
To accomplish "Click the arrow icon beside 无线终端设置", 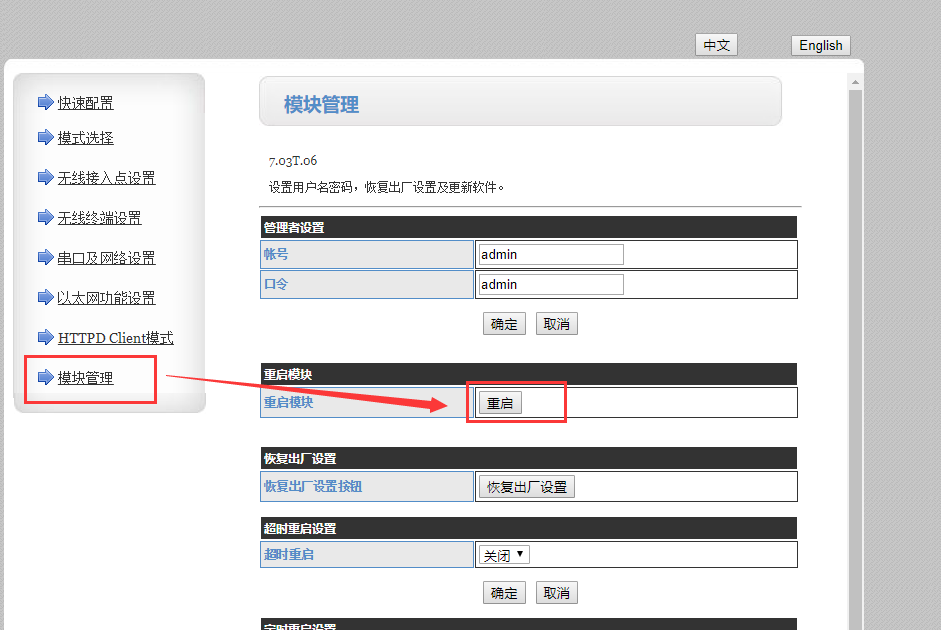I will (45, 217).
